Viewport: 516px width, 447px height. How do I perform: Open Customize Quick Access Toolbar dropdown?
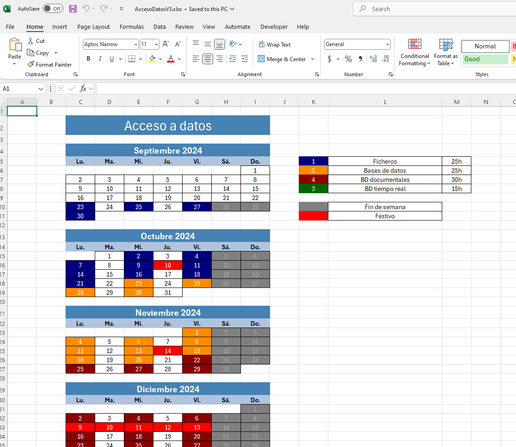(x=121, y=9)
